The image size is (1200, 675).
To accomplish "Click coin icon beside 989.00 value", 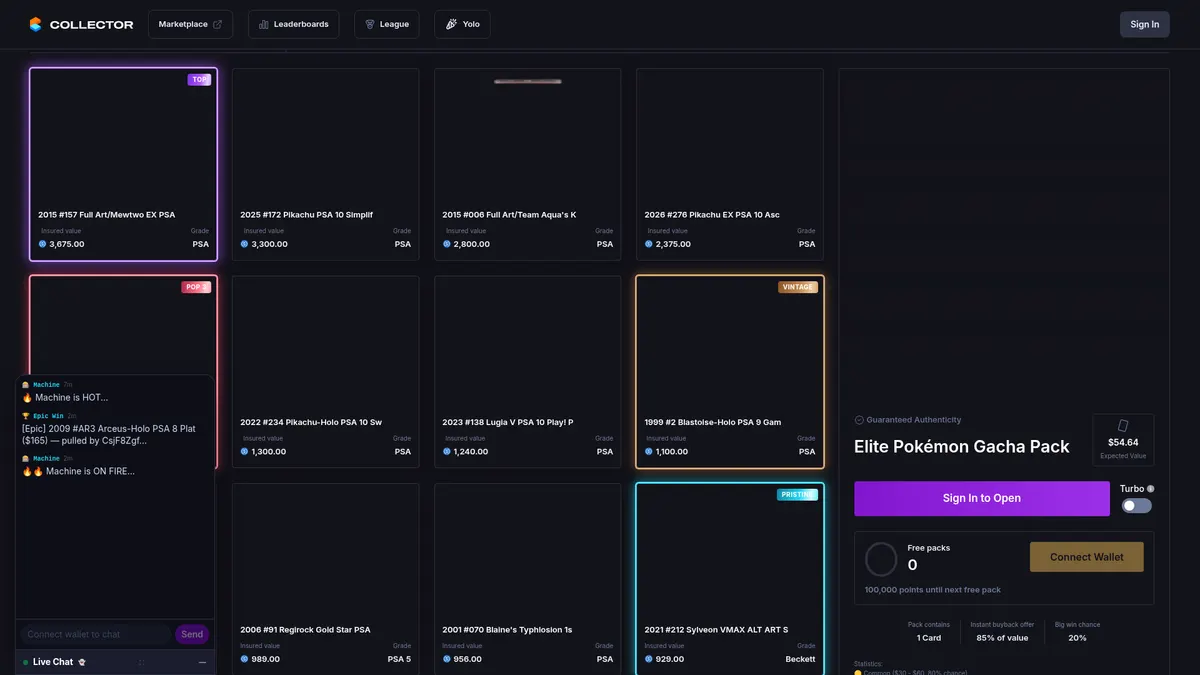I will click(x=245, y=659).
